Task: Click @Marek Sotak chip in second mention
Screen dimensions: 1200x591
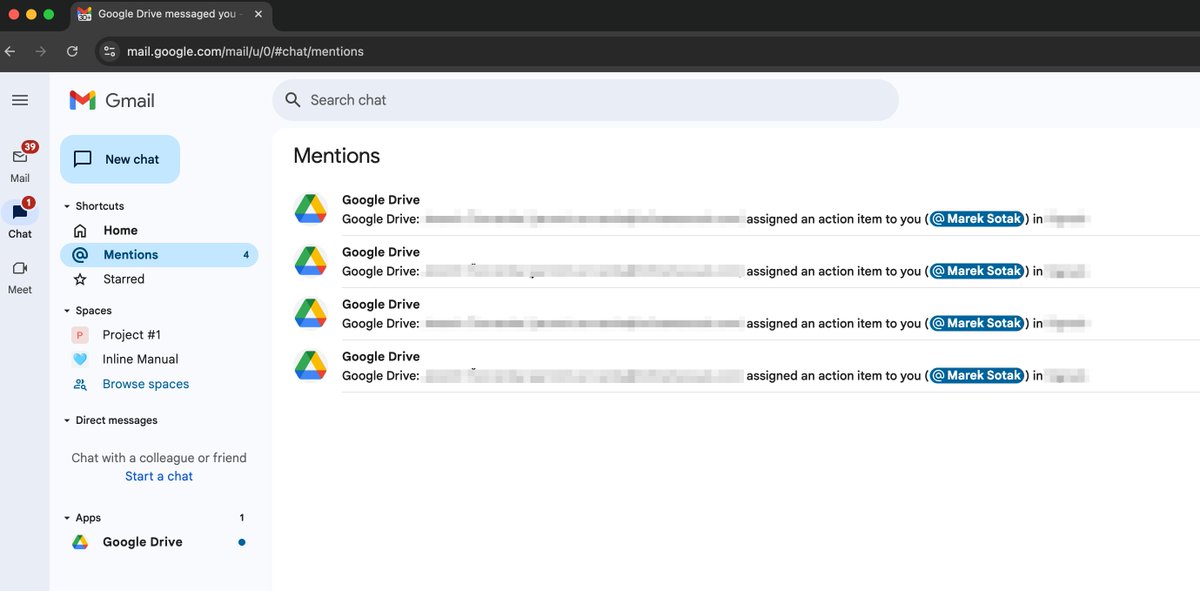Action: [x=977, y=271]
